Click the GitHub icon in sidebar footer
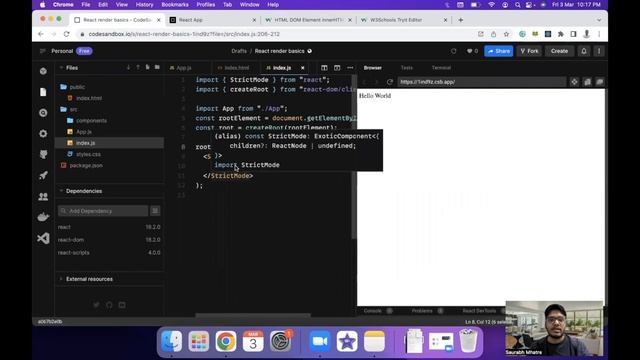This screenshot has width=640, height=360. [109, 305]
